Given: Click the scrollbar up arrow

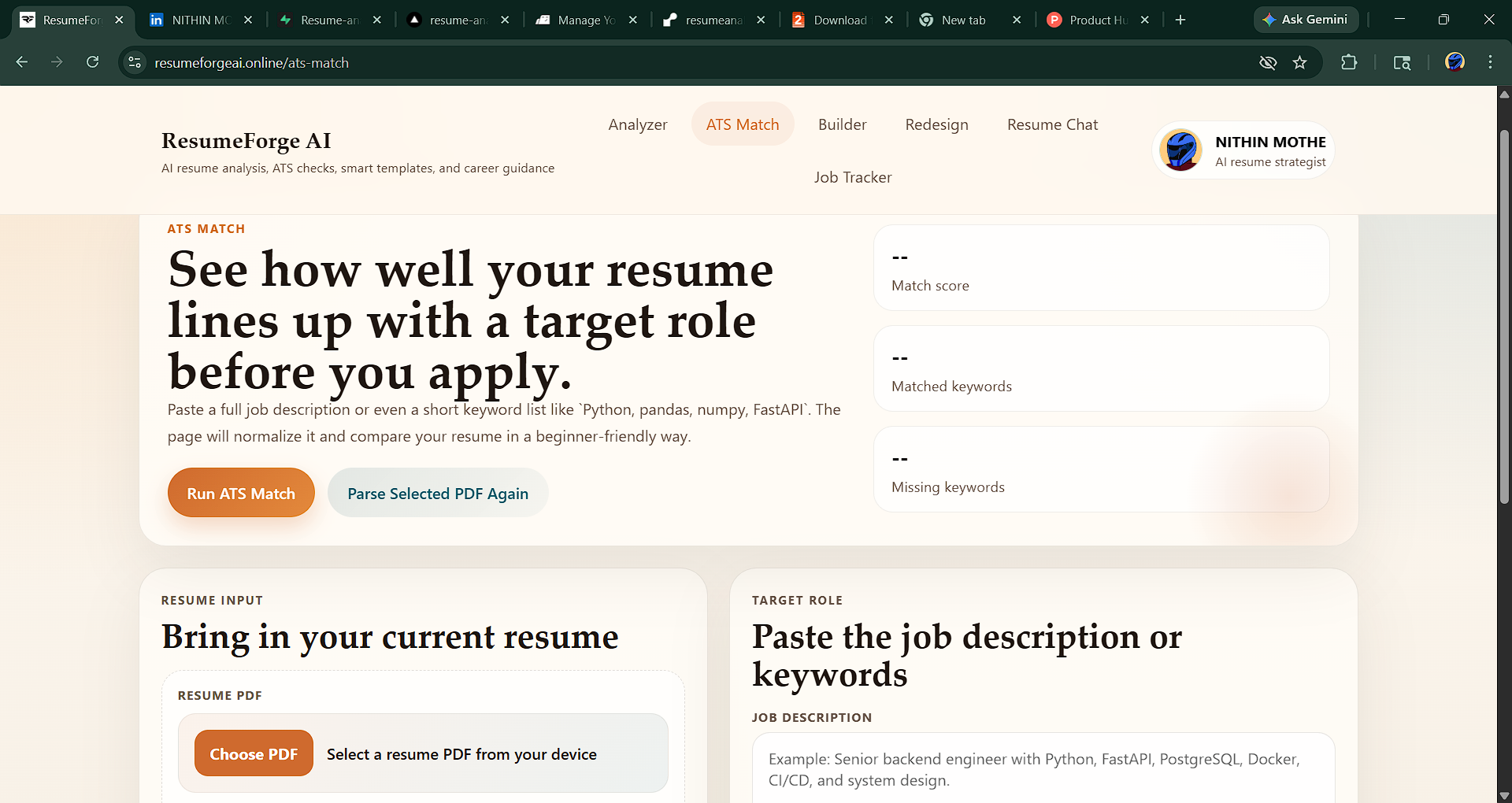Looking at the screenshot, I should pyautogui.click(x=1504, y=94).
